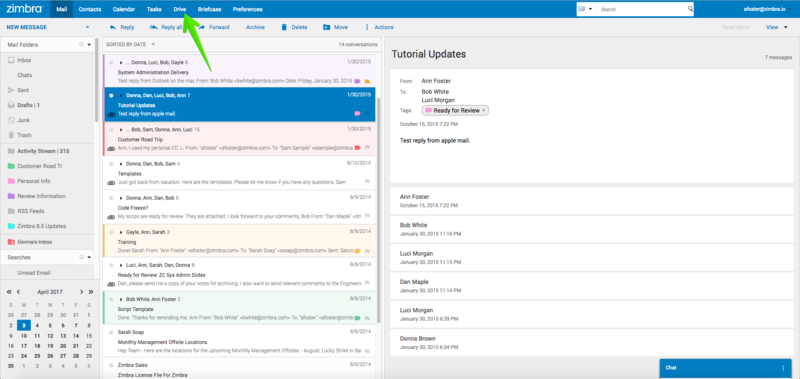The width and height of the screenshot is (800, 379).
Task: Toggle flag on Templates conversation
Action: 367,182
